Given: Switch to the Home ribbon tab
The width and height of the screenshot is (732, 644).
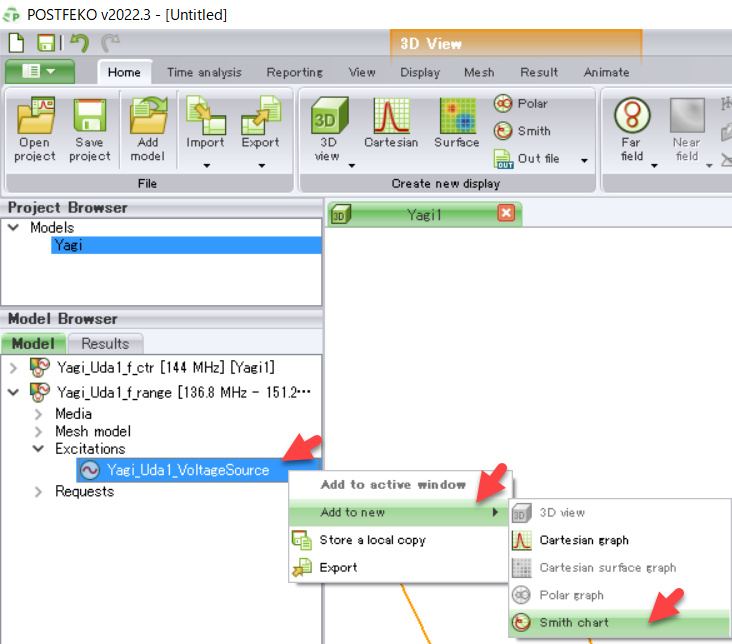Looking at the screenshot, I should [124, 72].
